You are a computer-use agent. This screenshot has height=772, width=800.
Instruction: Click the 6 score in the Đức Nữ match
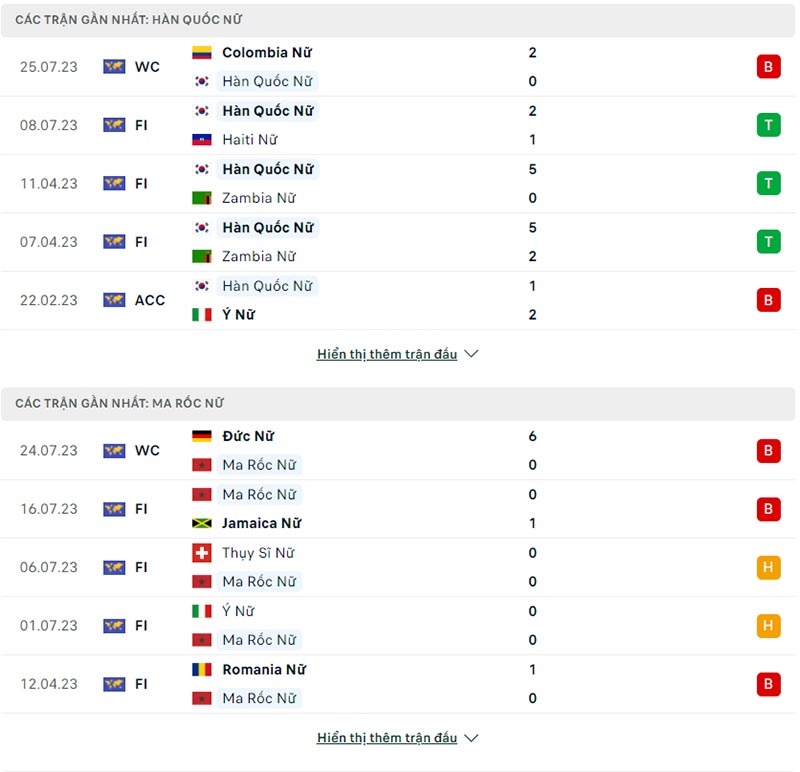[x=533, y=436]
